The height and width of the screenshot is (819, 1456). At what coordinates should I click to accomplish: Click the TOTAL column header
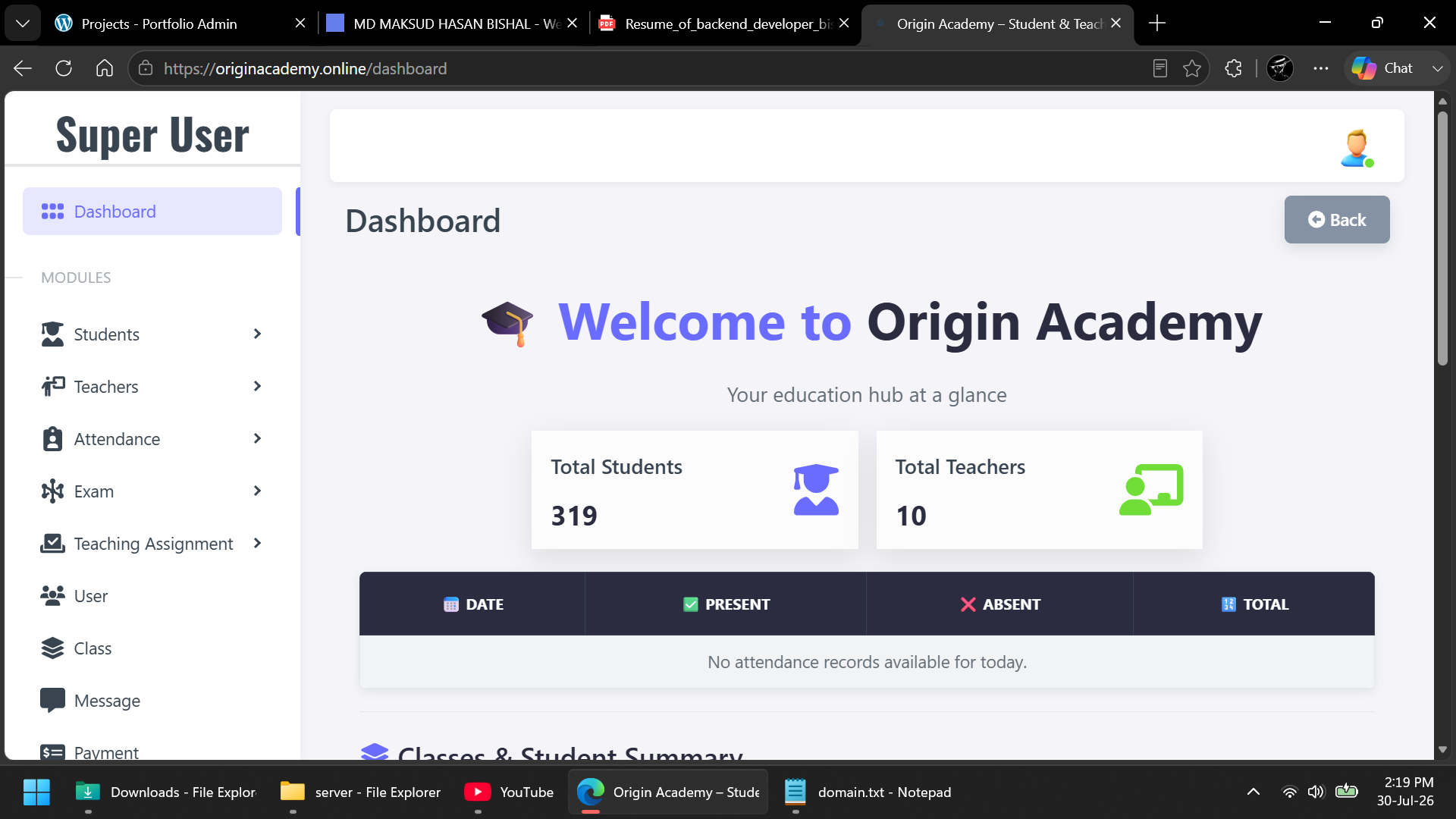(x=1254, y=604)
